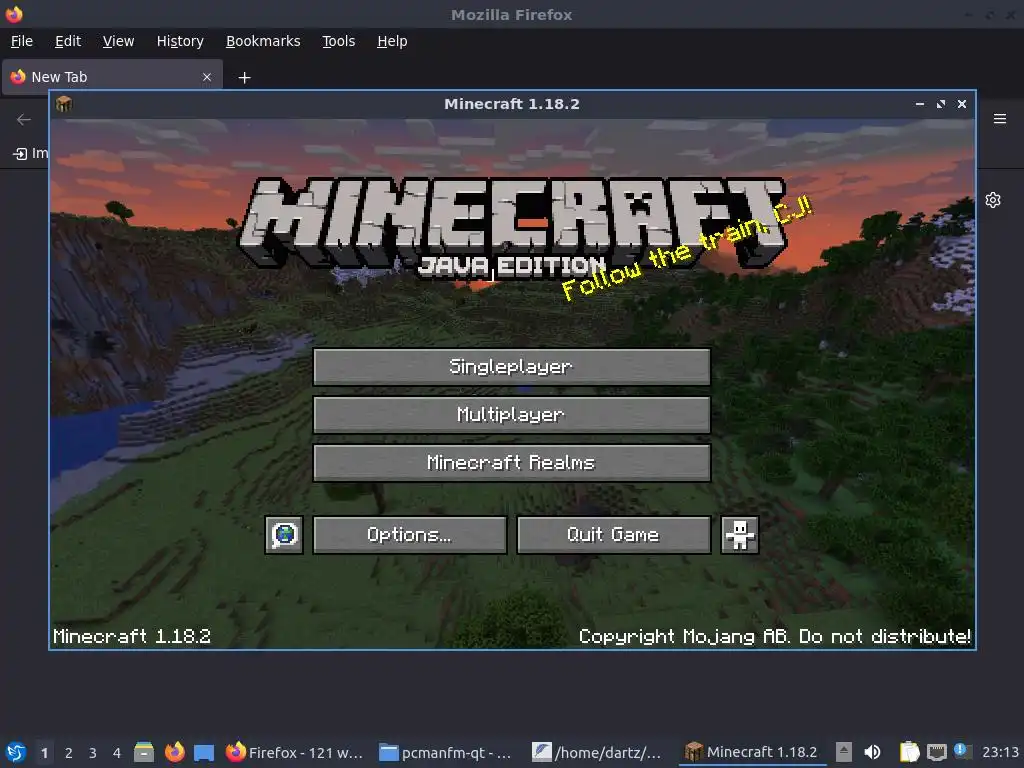Close the Minecraft 1.18.2 window
1024x768 pixels.
[x=961, y=104]
